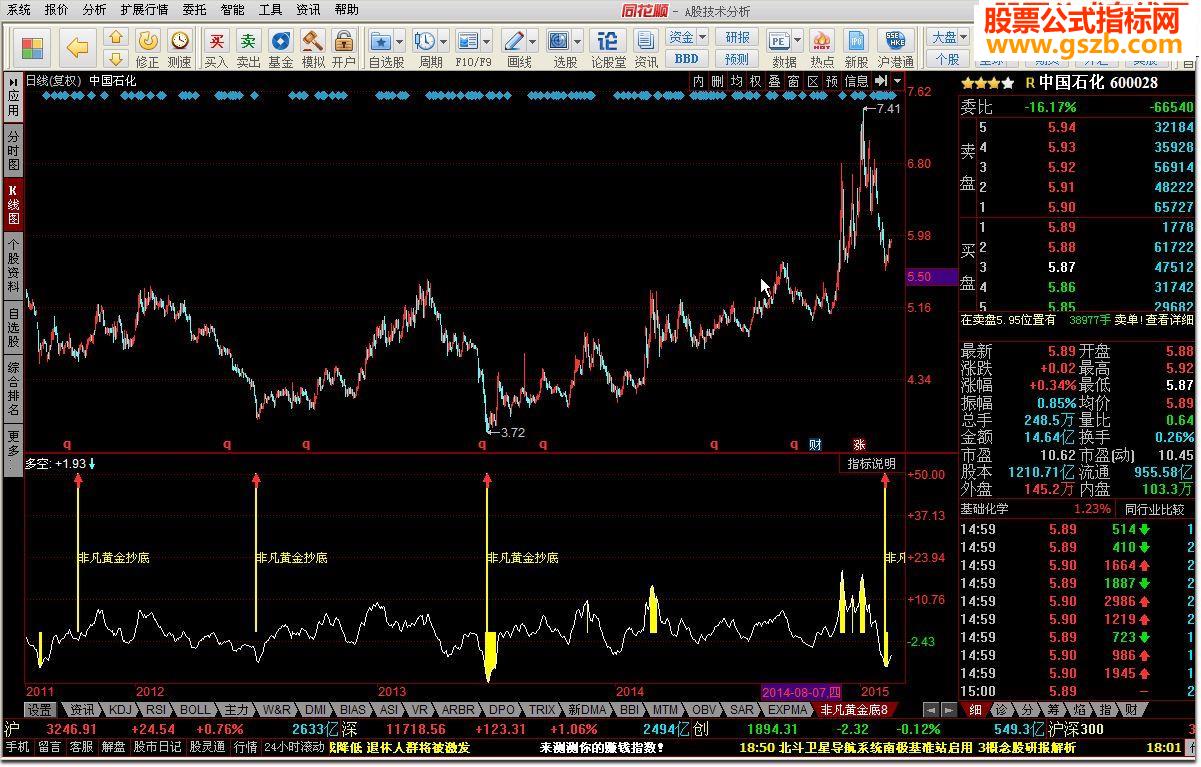The width and height of the screenshot is (1201, 767).
Task: Open the 系统 menu
Action: (19, 10)
